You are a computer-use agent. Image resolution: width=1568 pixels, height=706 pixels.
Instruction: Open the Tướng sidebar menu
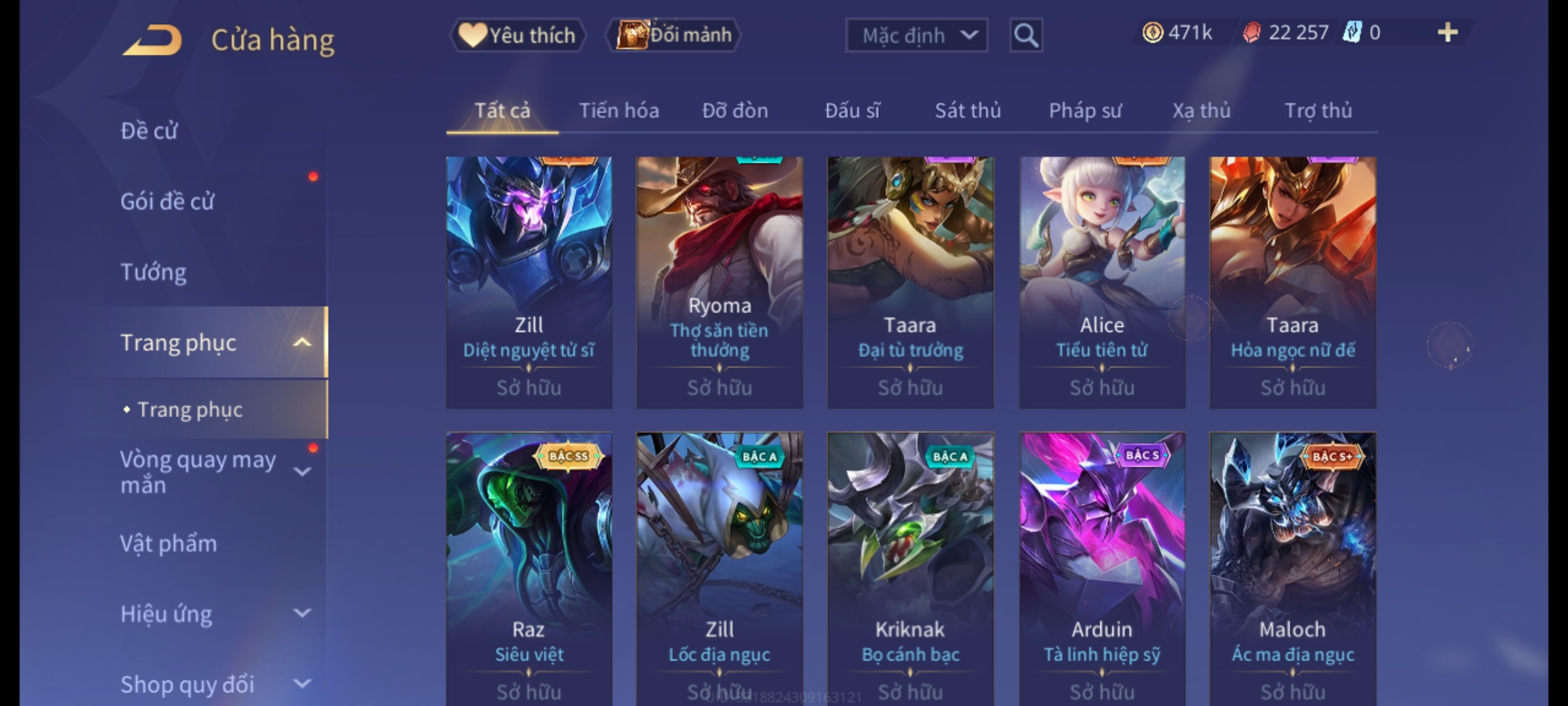point(154,272)
